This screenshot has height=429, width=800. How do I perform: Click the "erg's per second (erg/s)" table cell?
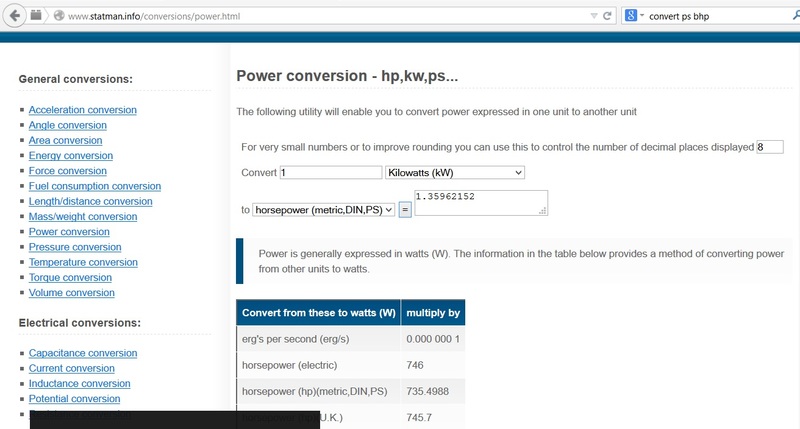318,339
